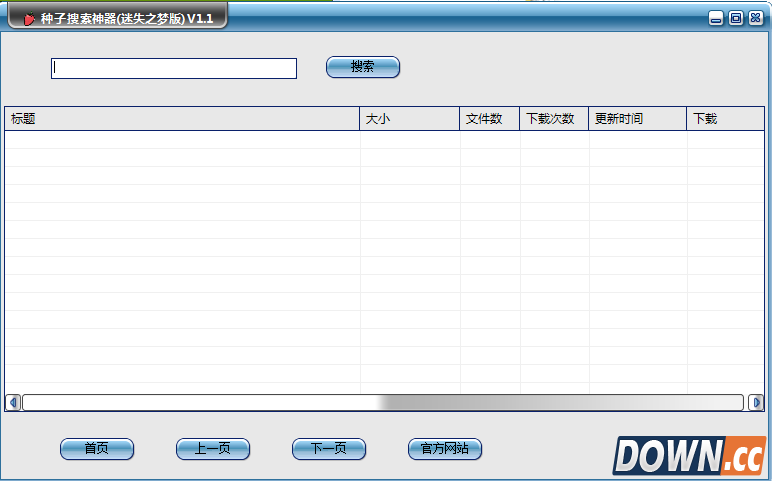The height and width of the screenshot is (481, 772).
Task: Focus the search keyword input field
Action: point(174,68)
